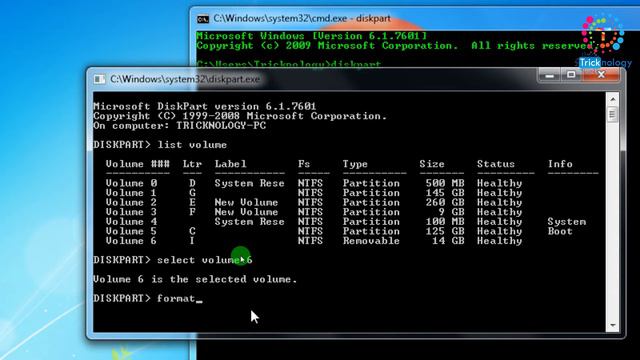
Task: Click the '260 GB' size value
Action: 444,202
